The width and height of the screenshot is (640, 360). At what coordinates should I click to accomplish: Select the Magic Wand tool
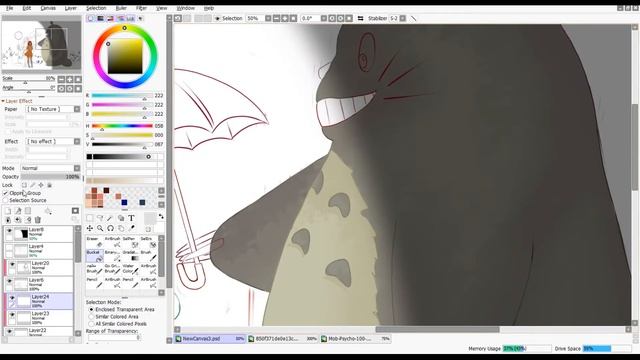111,218
